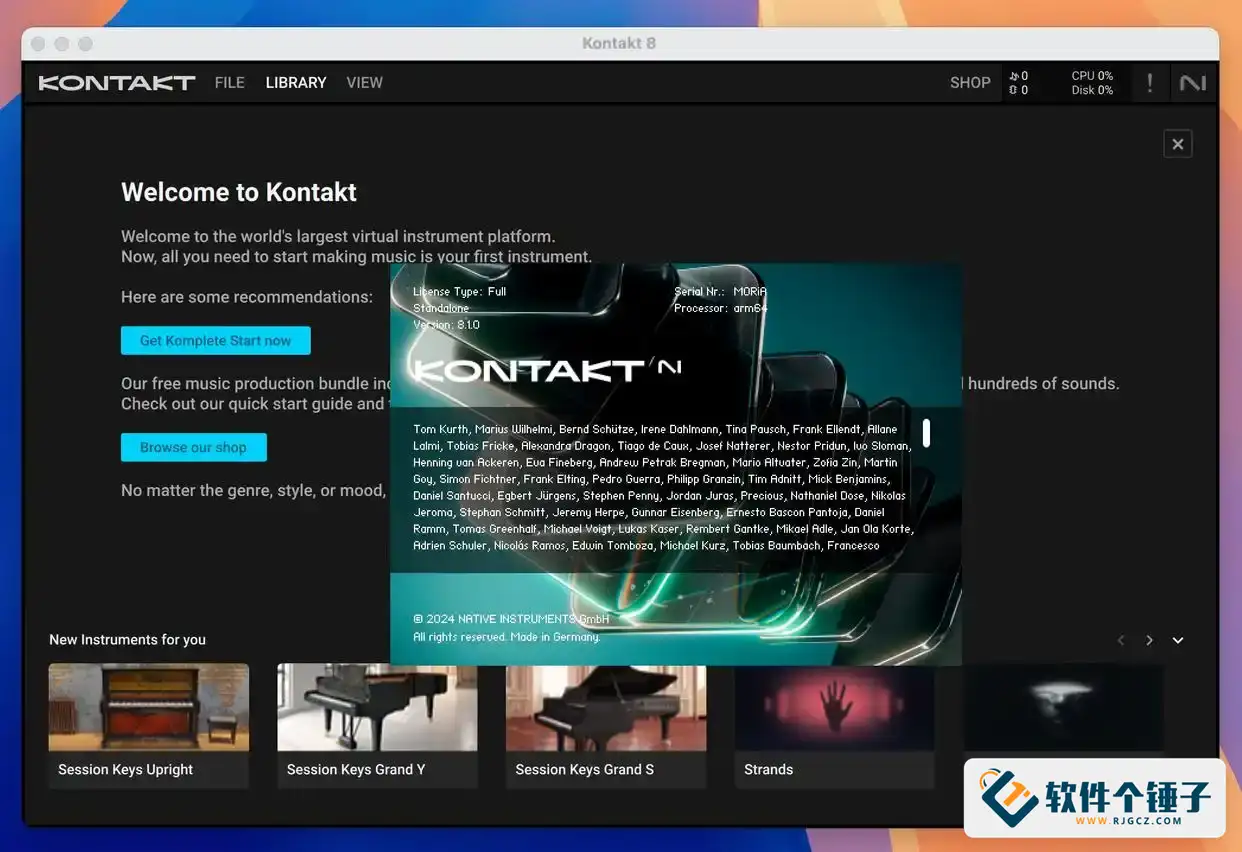Screen dimensions: 1242x852
Task: Click the large KONTAKT logo in the about box
Action: [x=547, y=370]
